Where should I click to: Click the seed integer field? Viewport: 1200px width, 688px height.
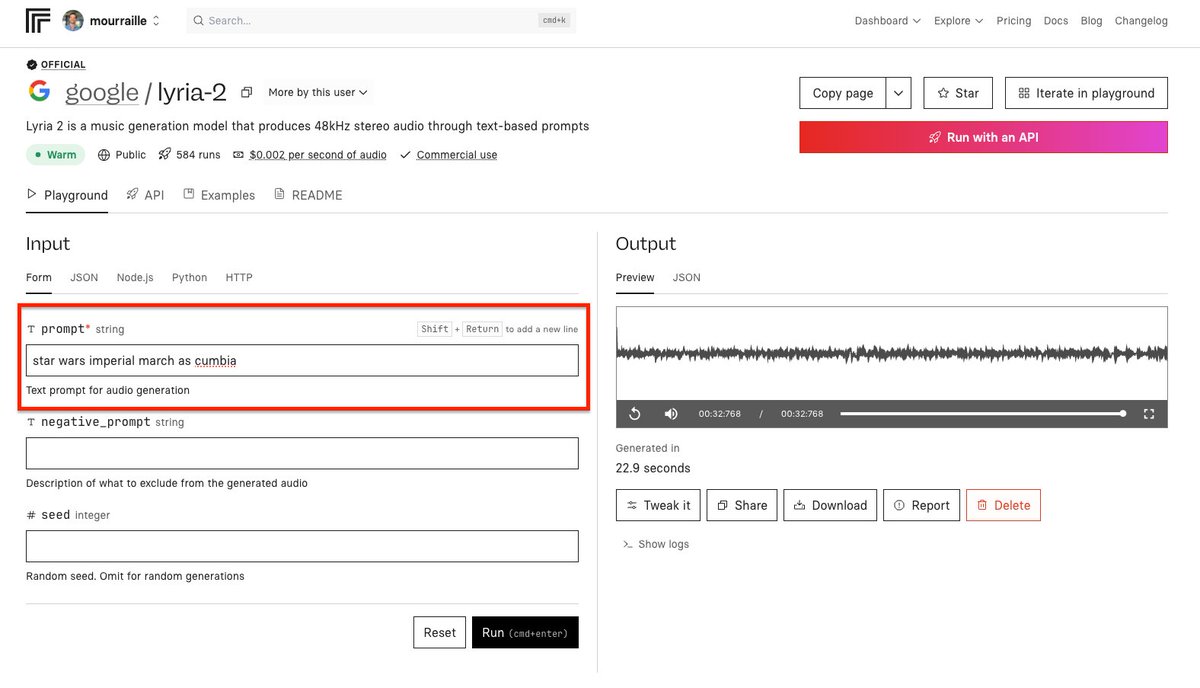pyautogui.click(x=302, y=546)
